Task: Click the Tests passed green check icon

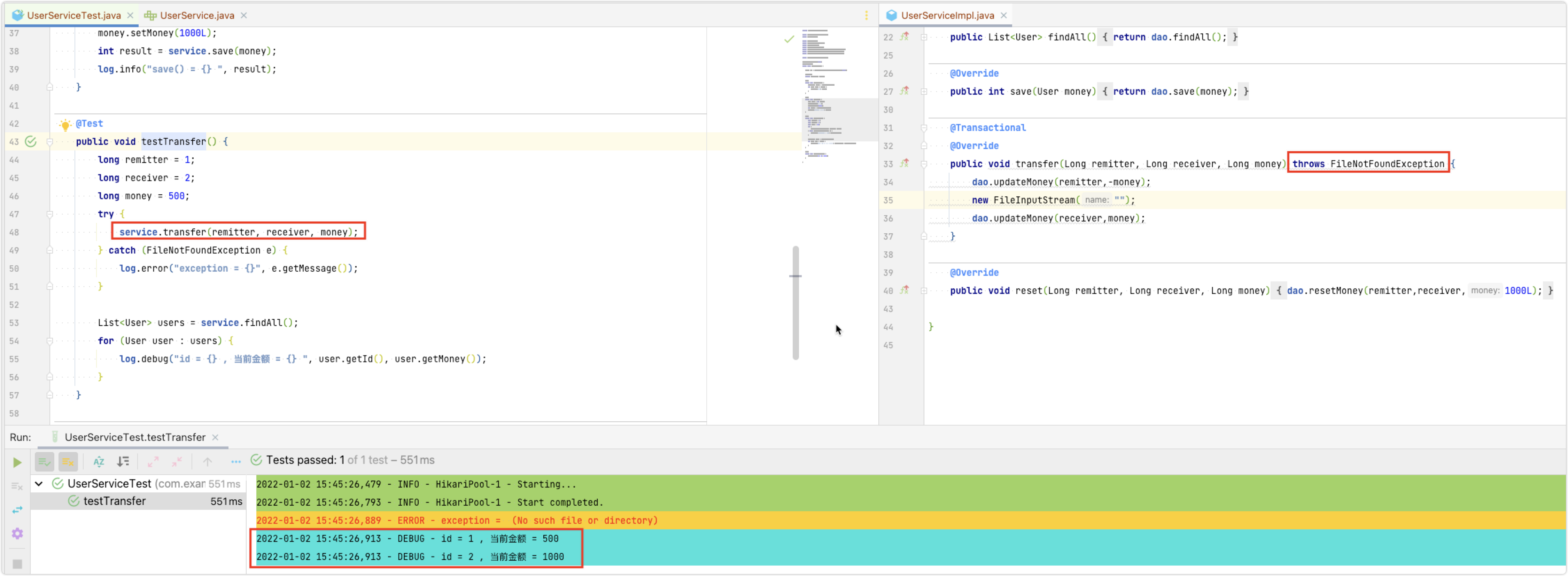Action: [256, 460]
